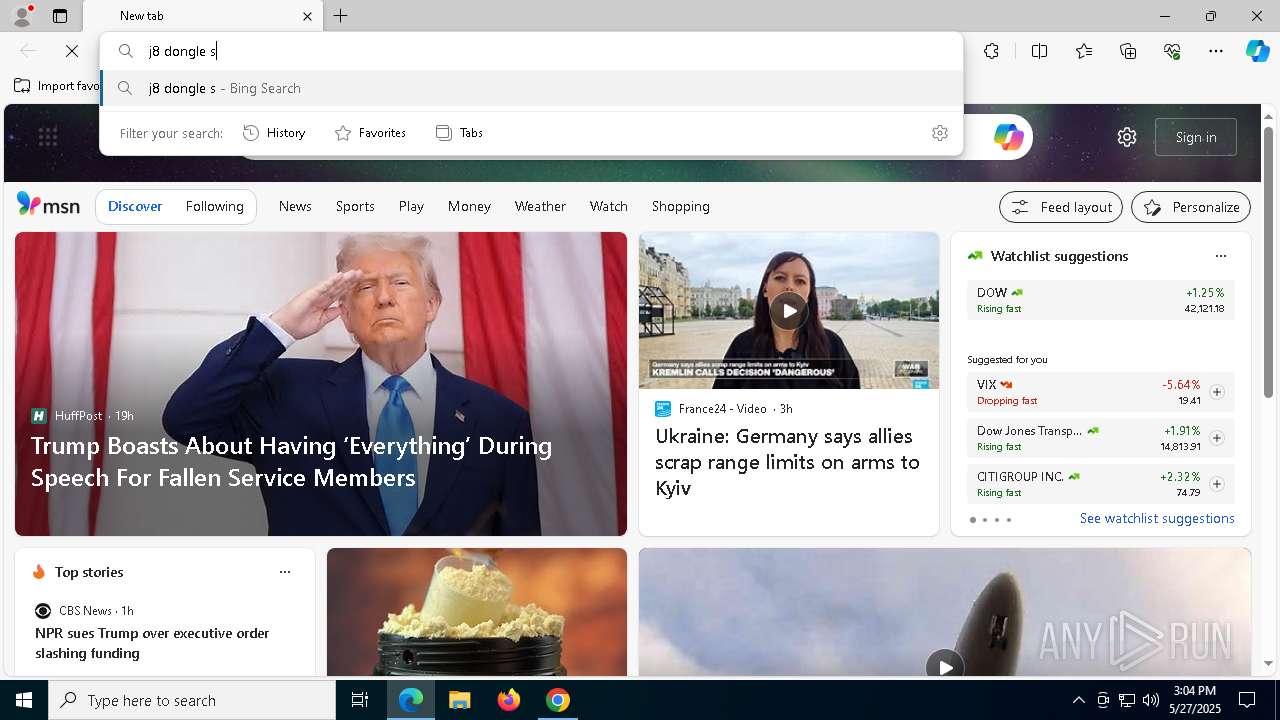This screenshot has height=720, width=1280.
Task: Add Dow Jones Transp to watchlist
Action: pos(1216,438)
